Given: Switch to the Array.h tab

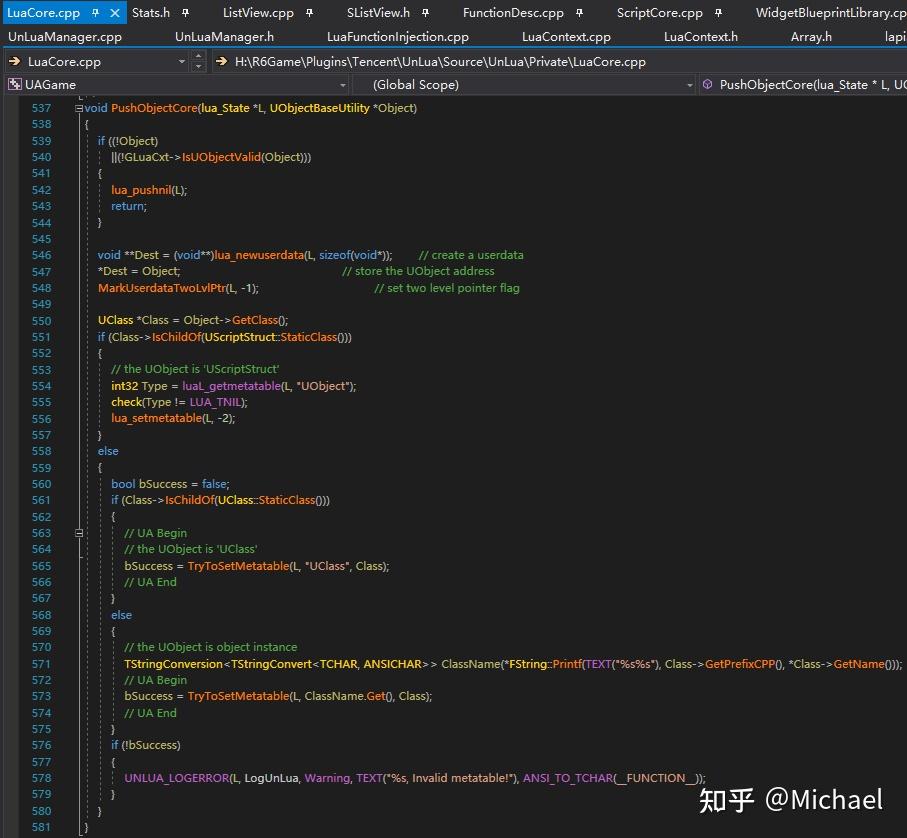Looking at the screenshot, I should coord(811,37).
